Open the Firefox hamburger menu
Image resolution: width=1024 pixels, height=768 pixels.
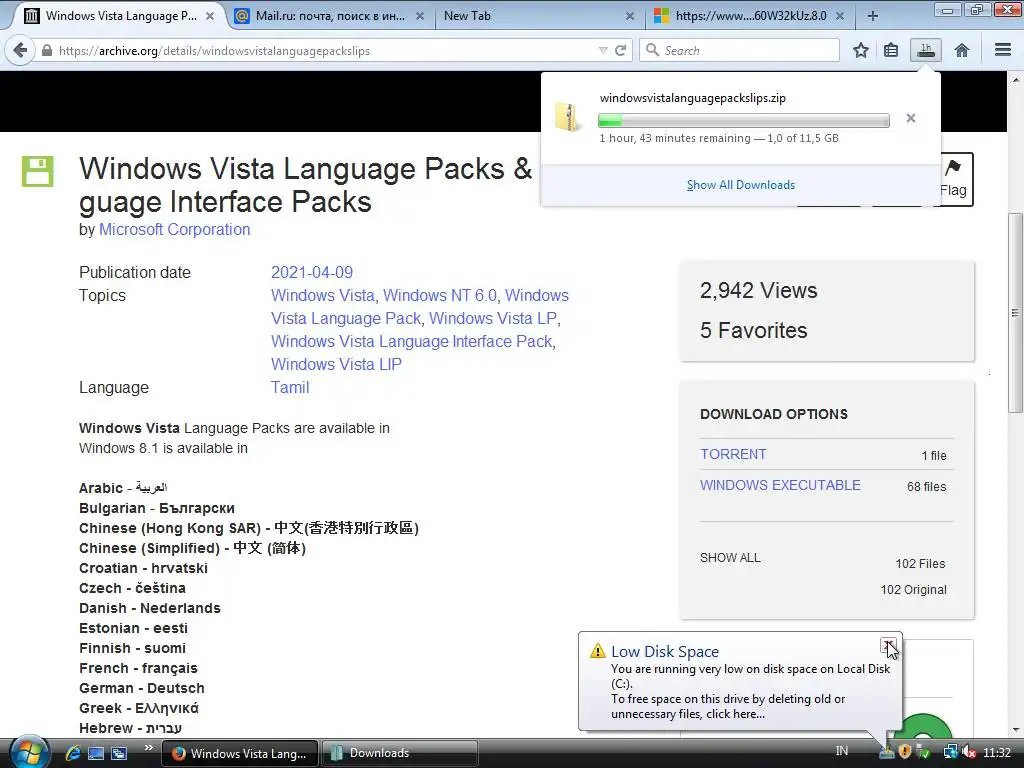[1002, 50]
